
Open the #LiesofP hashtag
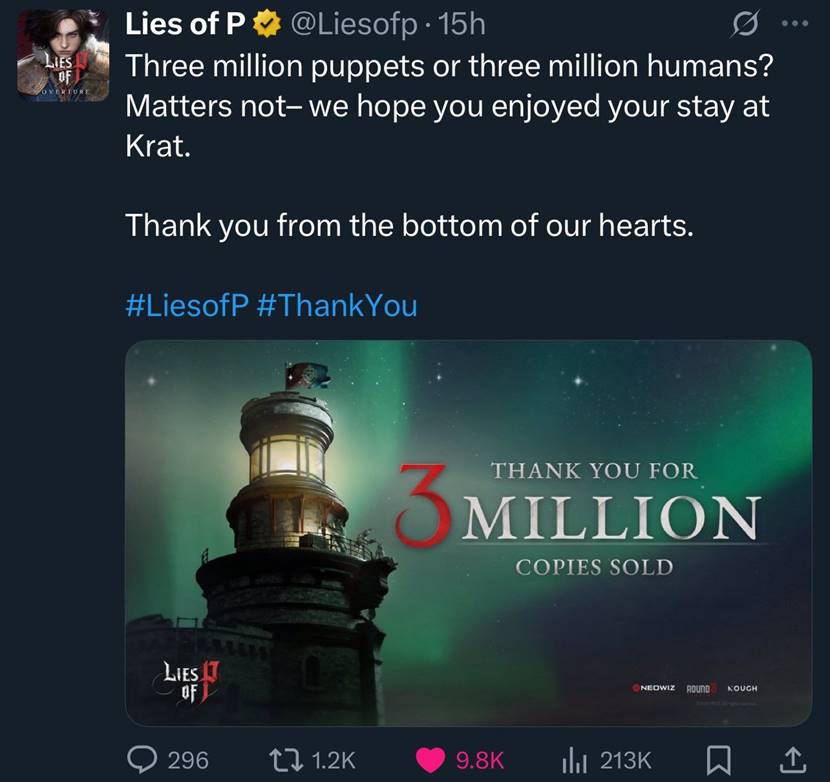[187, 306]
